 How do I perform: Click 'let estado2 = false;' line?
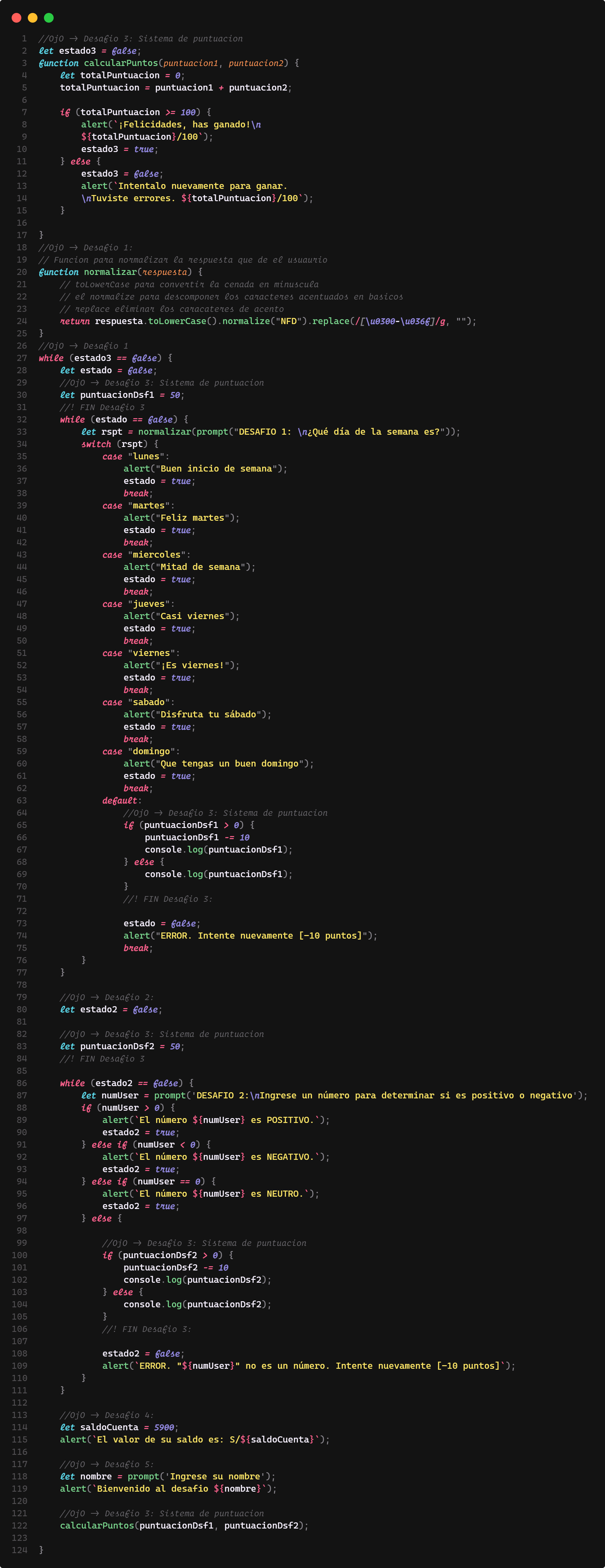coord(111,1010)
